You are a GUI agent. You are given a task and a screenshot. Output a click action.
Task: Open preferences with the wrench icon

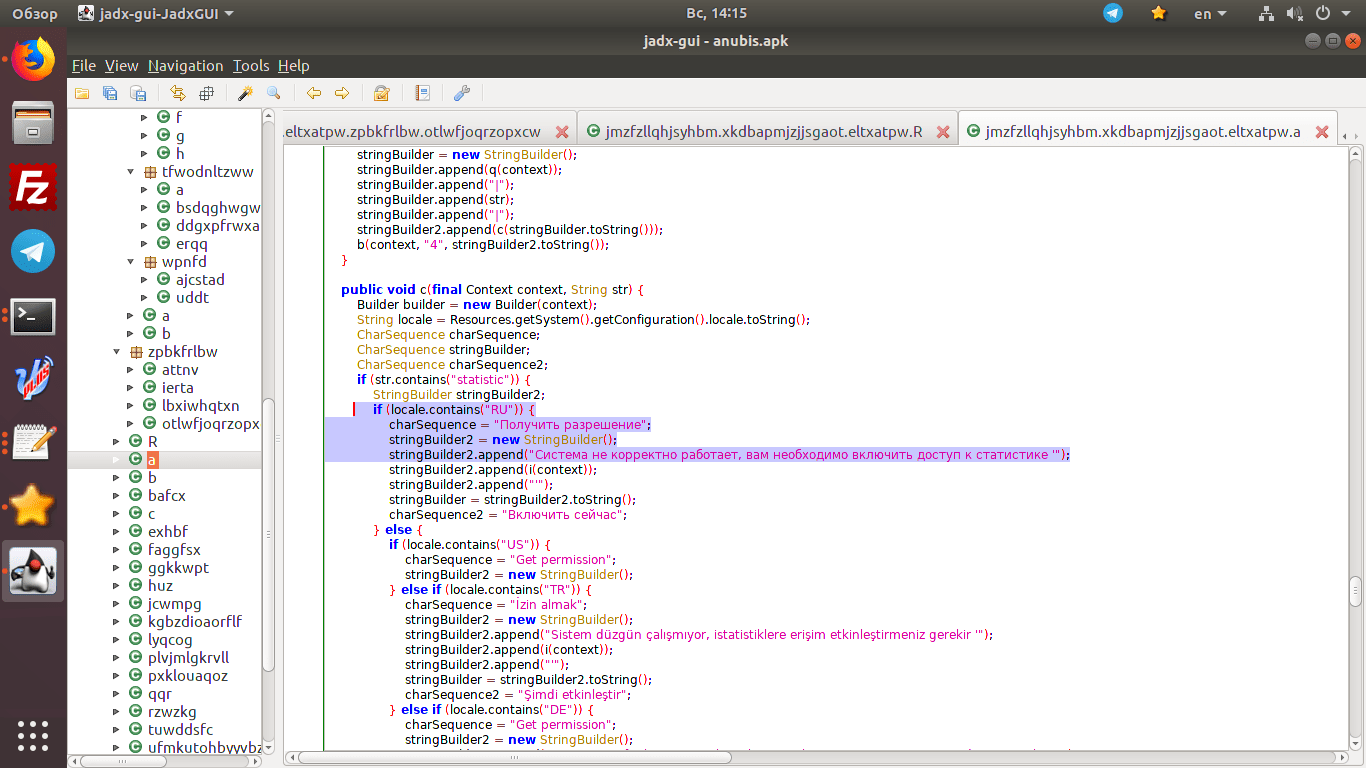click(462, 93)
